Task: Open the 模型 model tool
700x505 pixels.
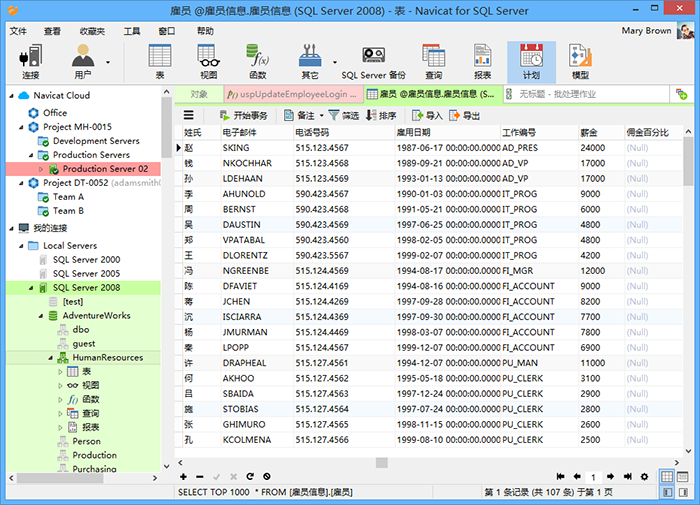Action: click(x=580, y=62)
